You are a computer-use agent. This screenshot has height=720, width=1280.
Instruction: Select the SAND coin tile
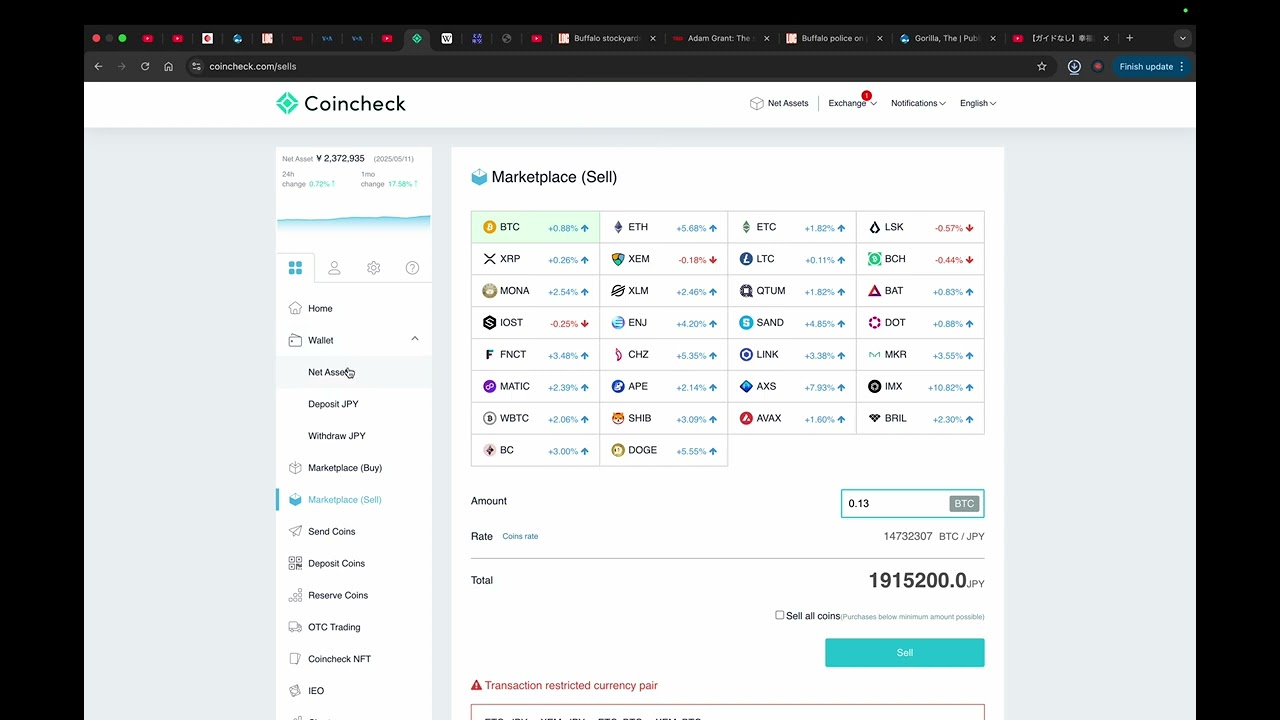click(x=792, y=323)
